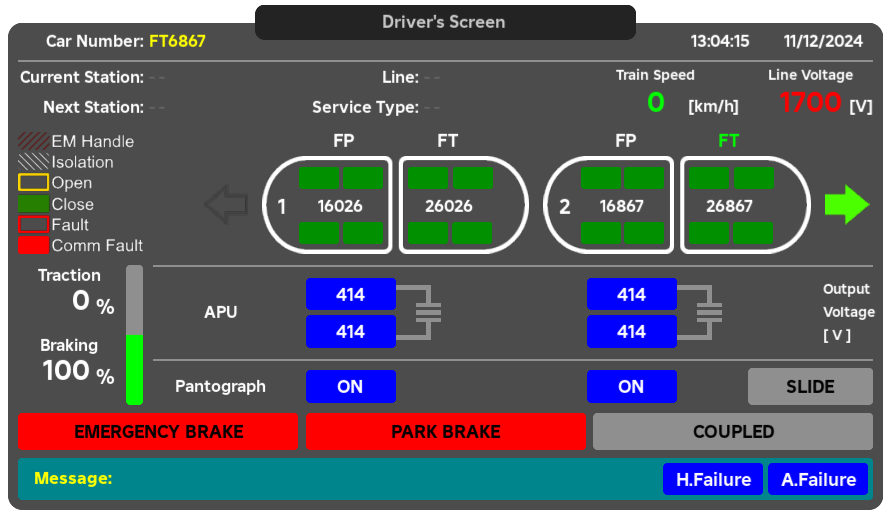Screen dimensions: 887x514
Task: Click the Output Voltage [V] label
Action: [x=849, y=312]
